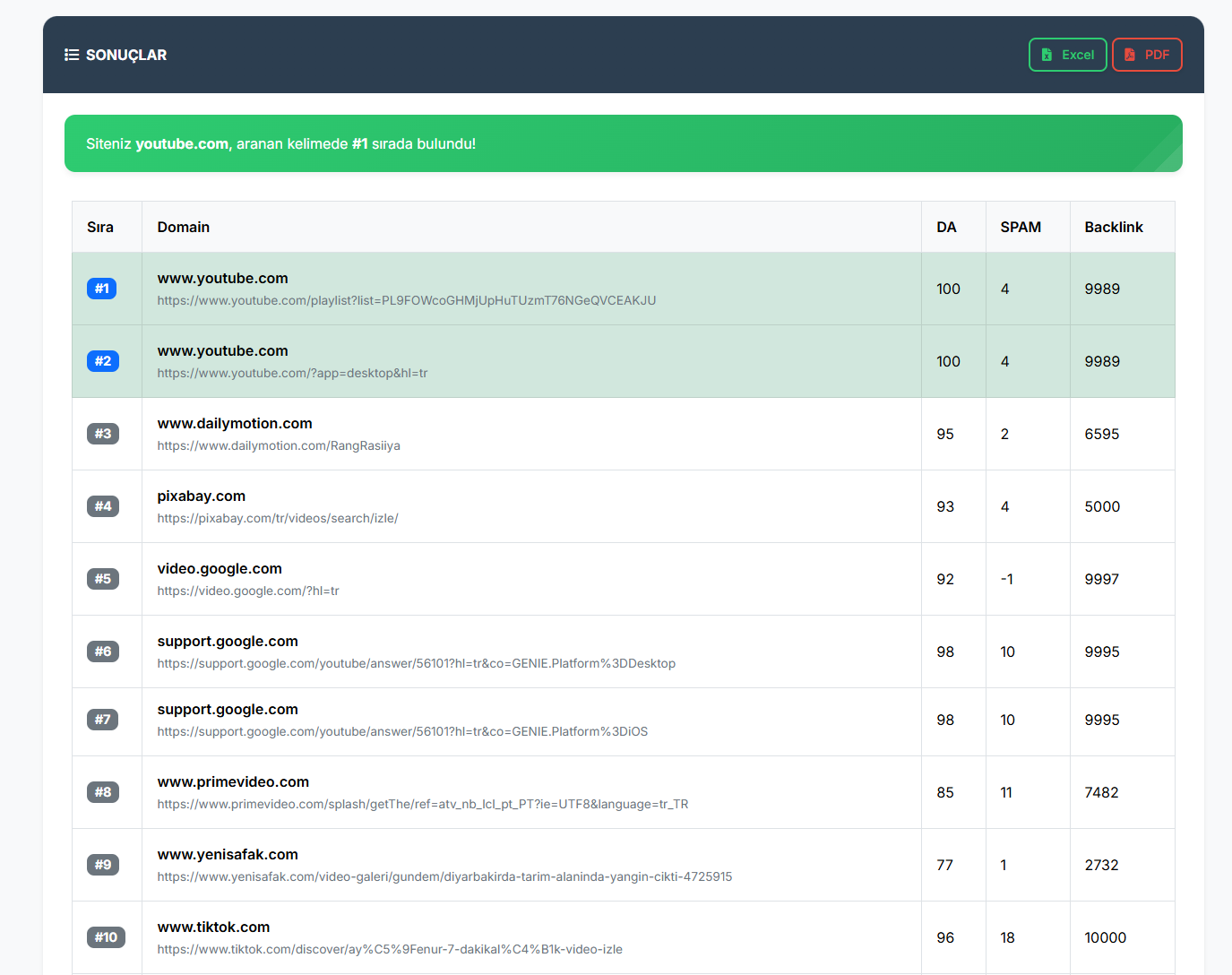Click the www.primevideo.com domain name
1232x975 pixels.
233,782
